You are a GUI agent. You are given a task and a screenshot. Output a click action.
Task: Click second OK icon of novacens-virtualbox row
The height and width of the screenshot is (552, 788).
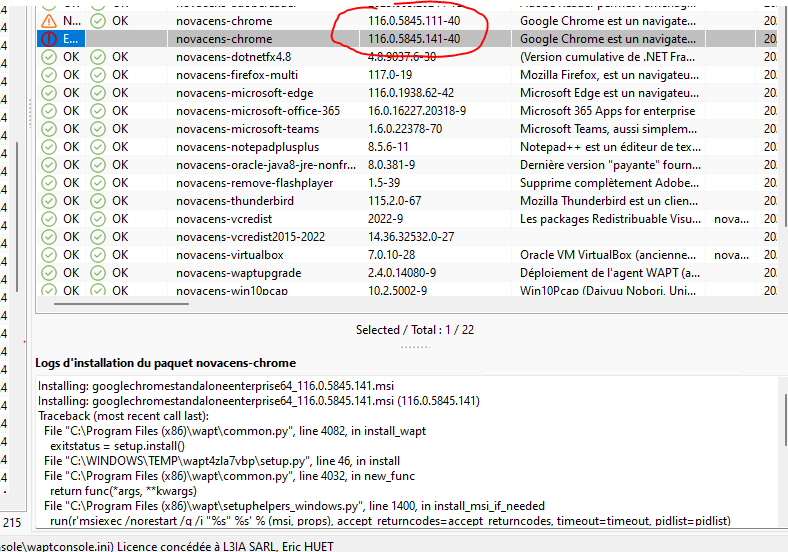pyautogui.click(x=98, y=255)
